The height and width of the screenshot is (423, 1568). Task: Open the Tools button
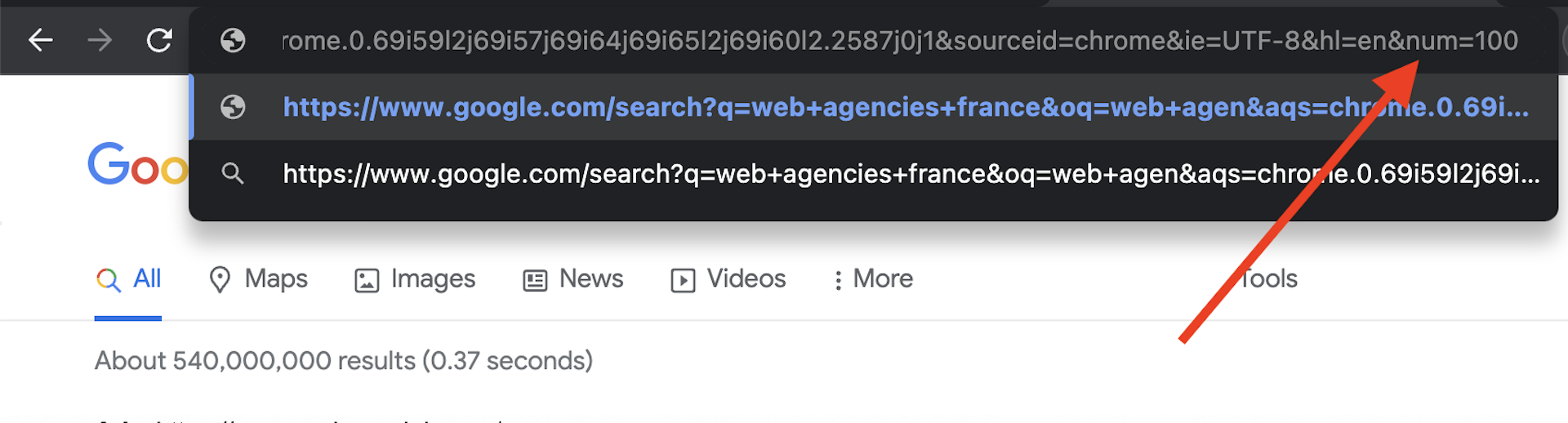tap(1269, 279)
